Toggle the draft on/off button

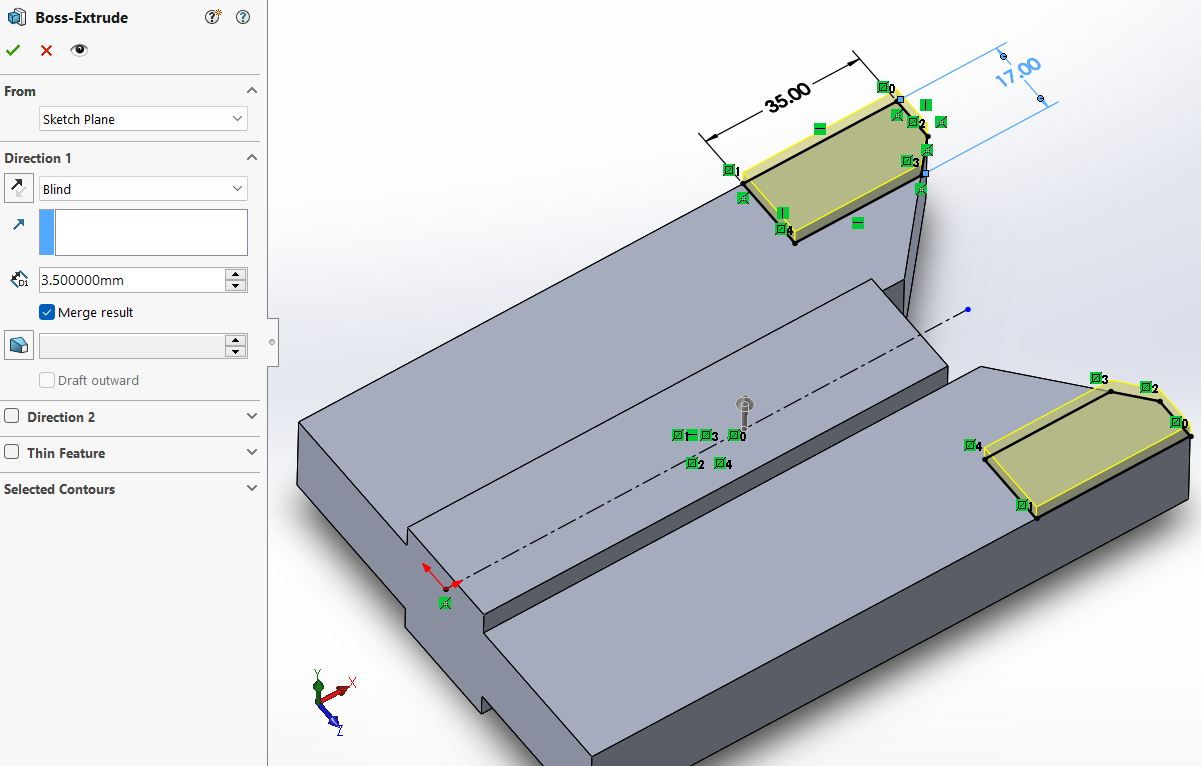pos(19,346)
